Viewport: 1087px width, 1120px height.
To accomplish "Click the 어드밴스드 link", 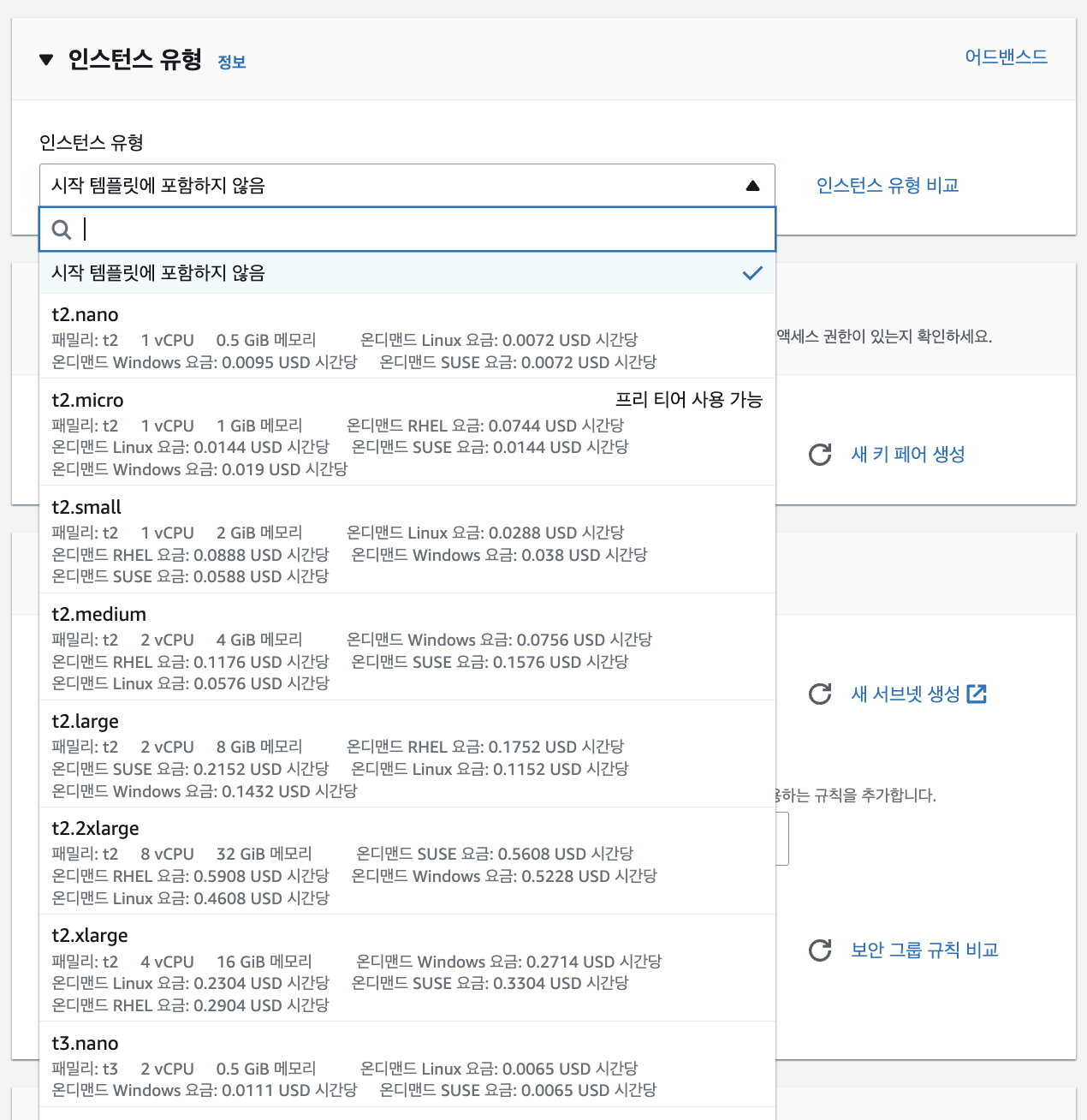I will coord(1006,57).
